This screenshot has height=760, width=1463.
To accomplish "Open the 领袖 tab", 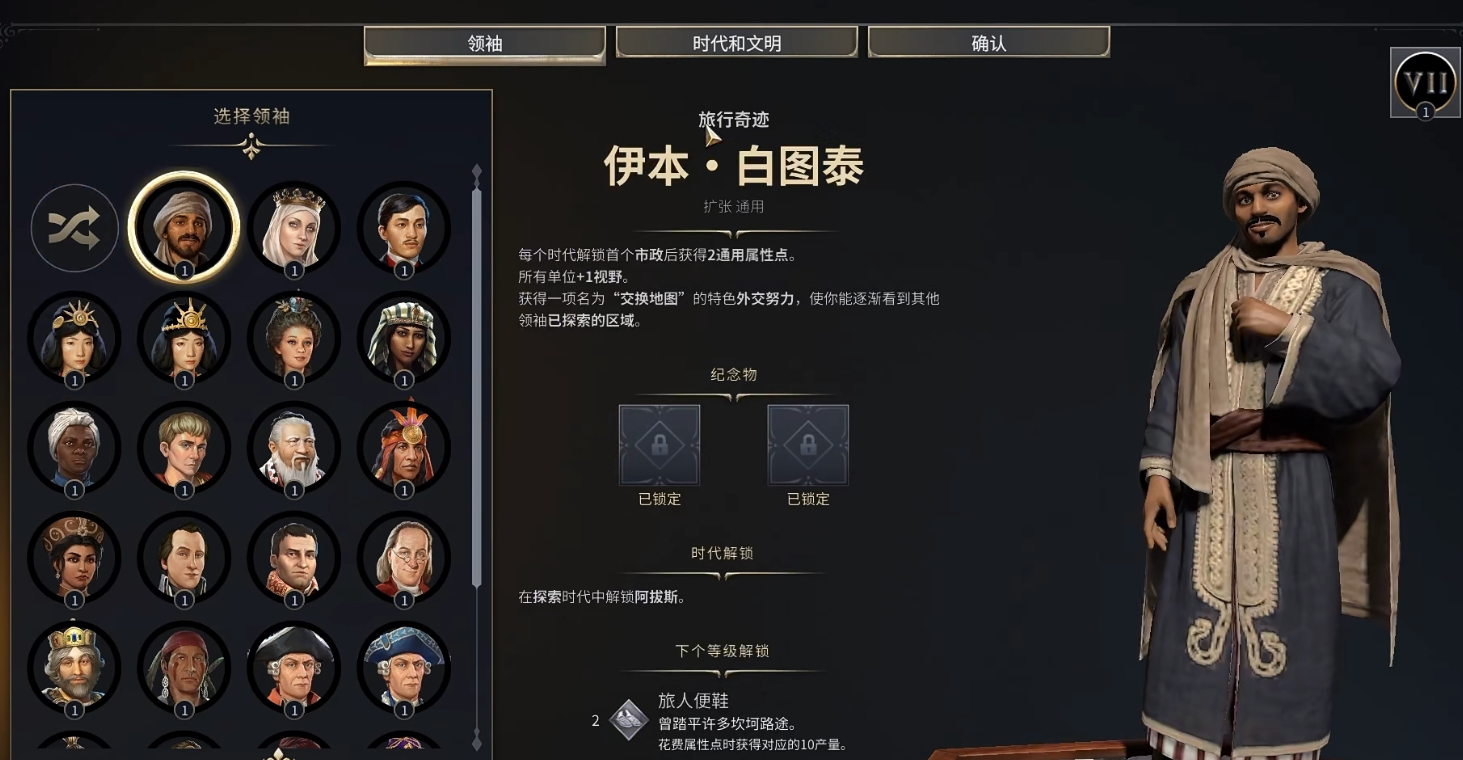I will click(485, 44).
